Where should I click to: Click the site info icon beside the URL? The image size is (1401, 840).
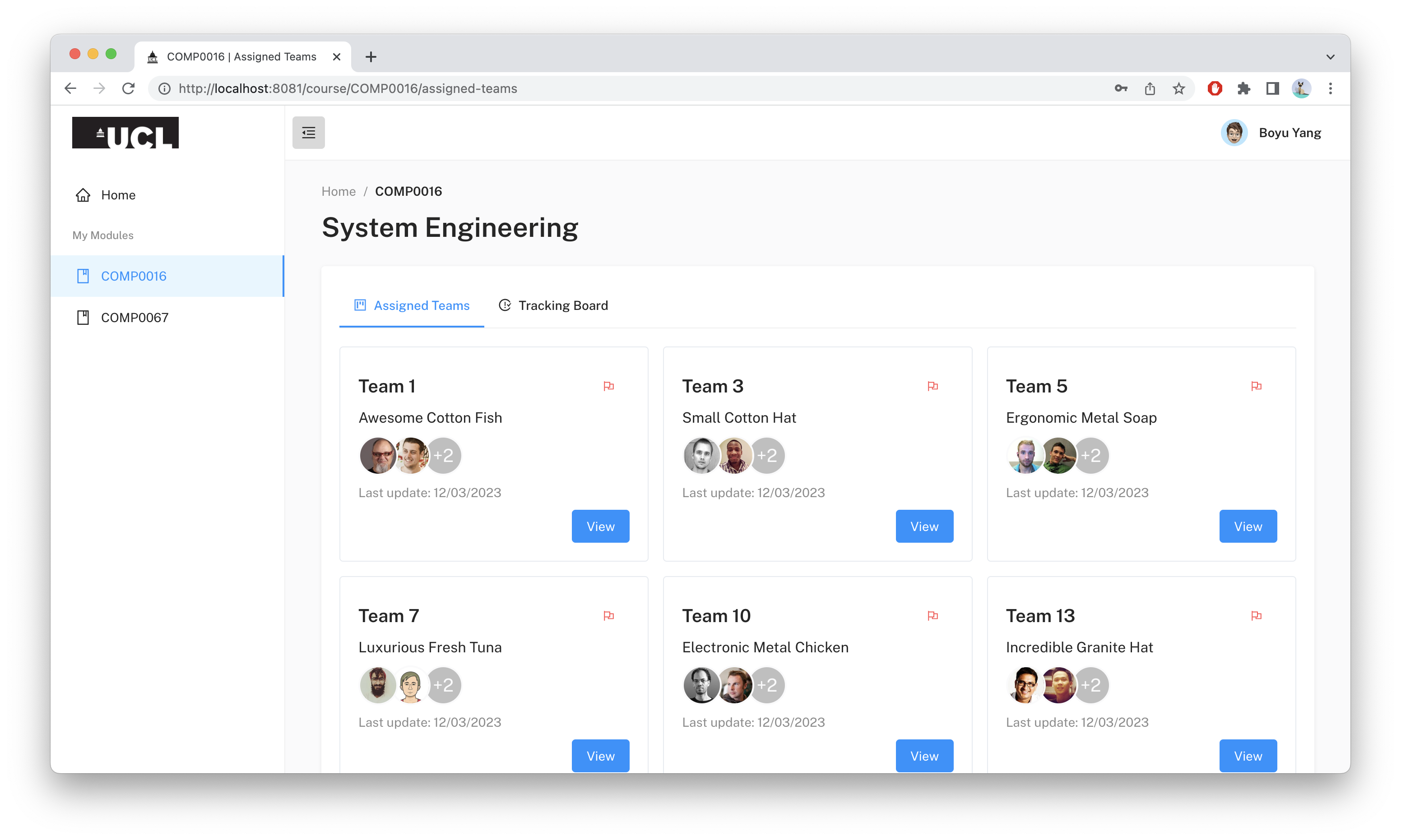[164, 88]
